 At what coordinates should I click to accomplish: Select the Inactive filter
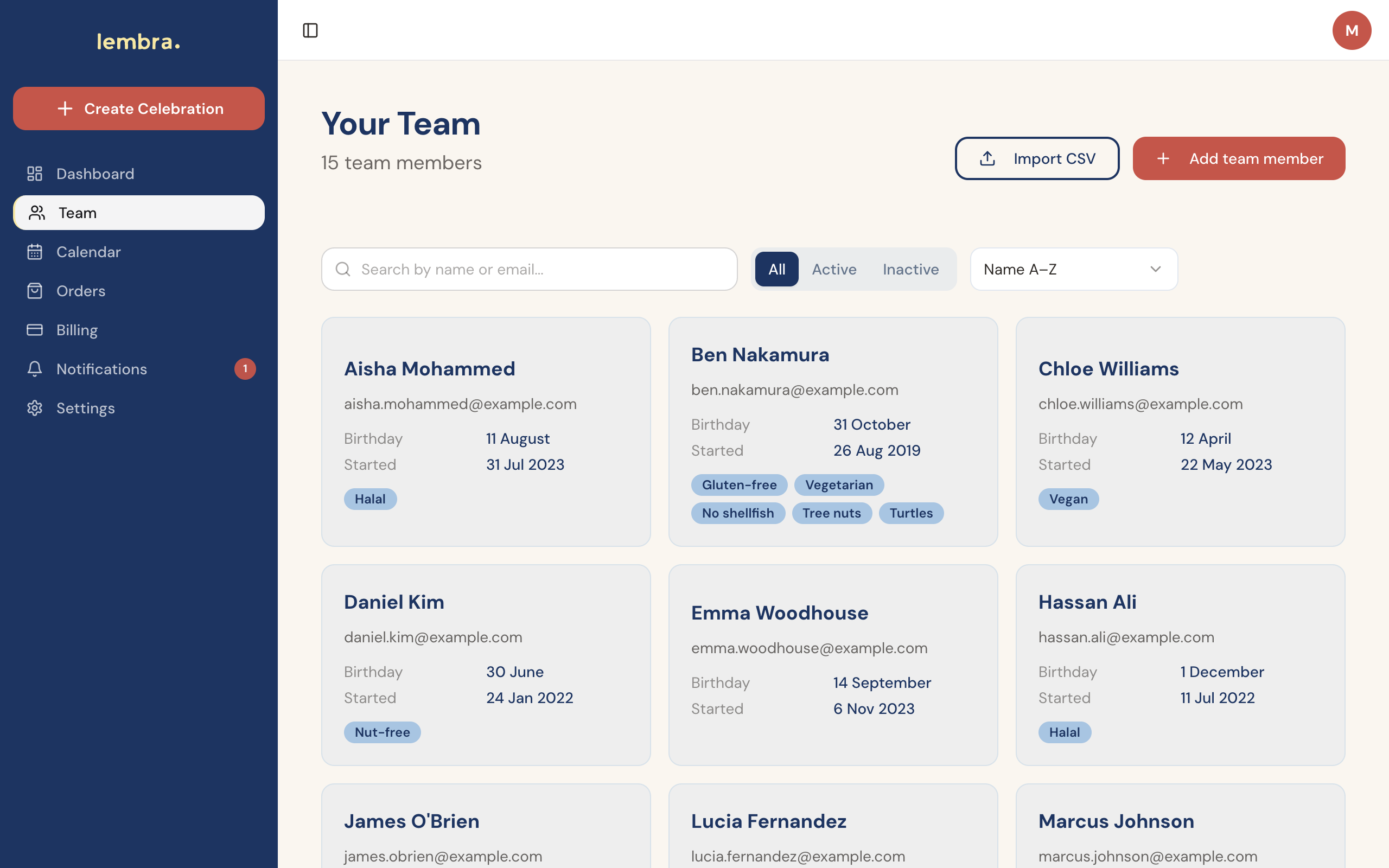click(910, 269)
